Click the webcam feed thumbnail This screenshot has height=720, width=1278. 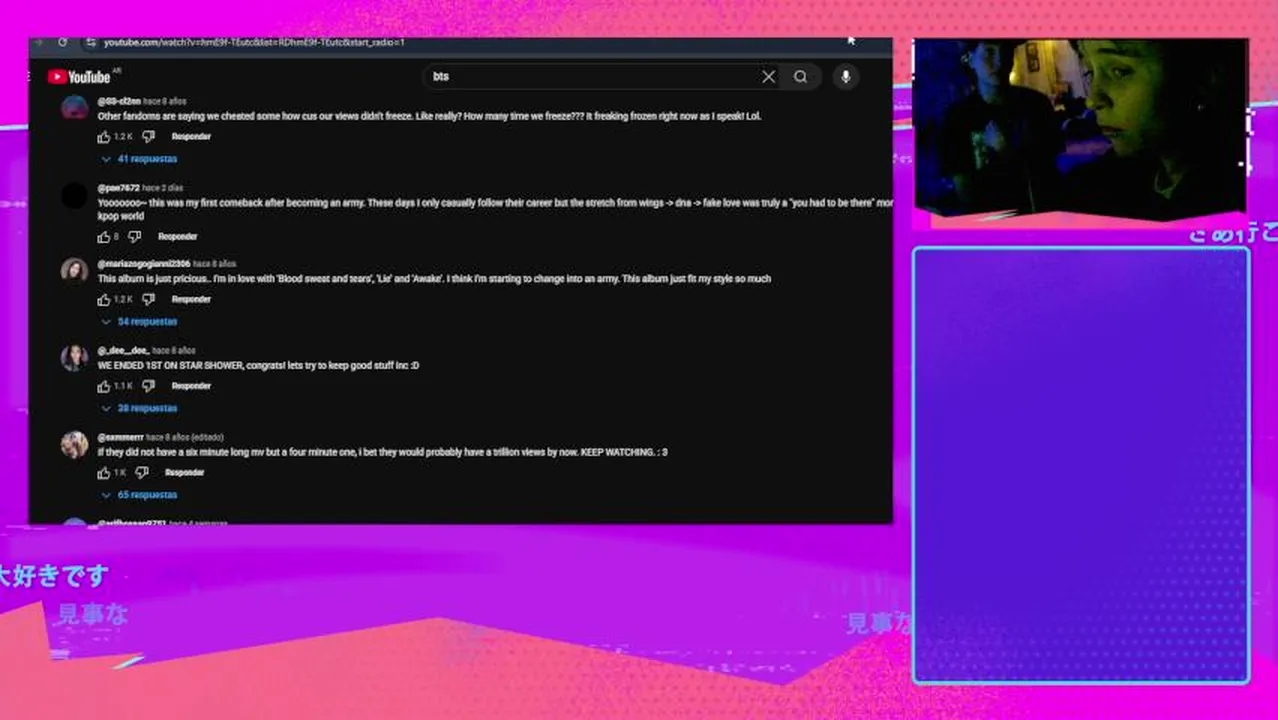click(1080, 128)
